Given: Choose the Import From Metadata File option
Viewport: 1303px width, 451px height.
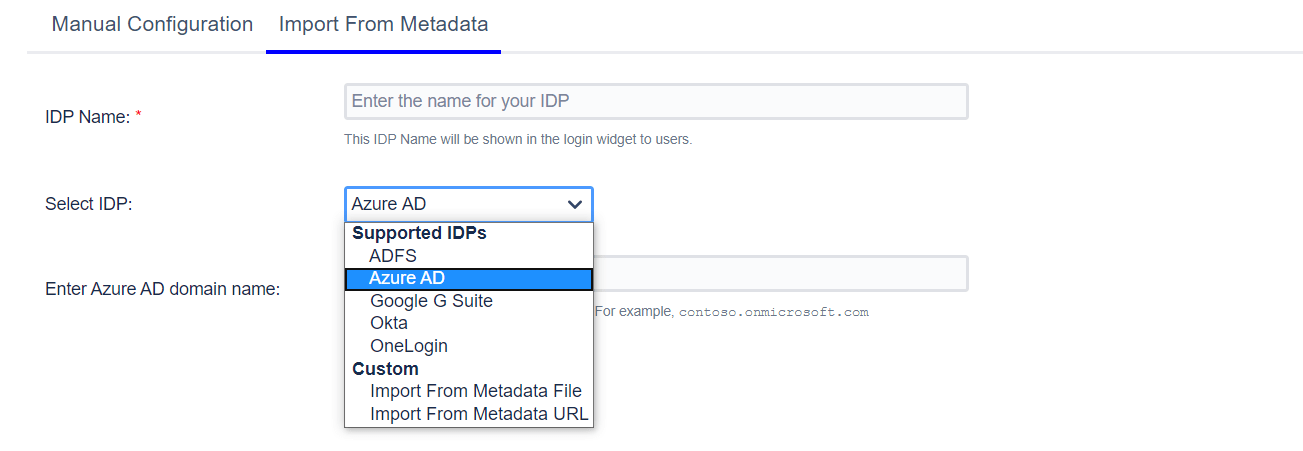Looking at the screenshot, I should click(x=475, y=391).
